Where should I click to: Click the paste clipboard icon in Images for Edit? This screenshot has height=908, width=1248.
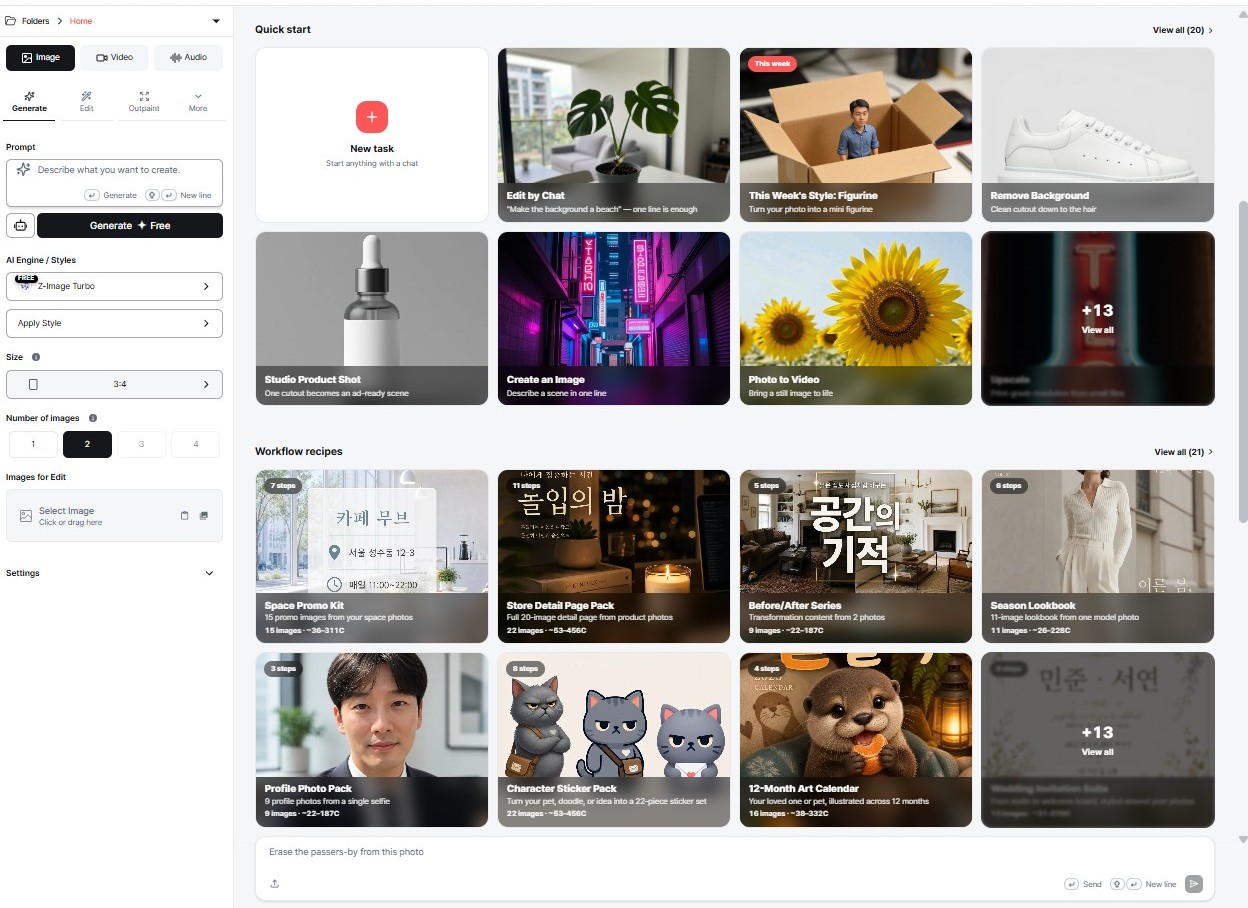click(184, 516)
